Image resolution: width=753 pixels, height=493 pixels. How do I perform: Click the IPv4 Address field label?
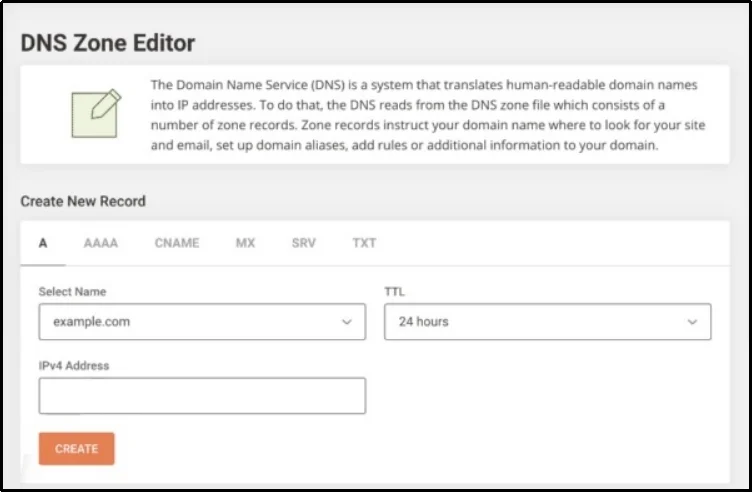click(x=74, y=366)
